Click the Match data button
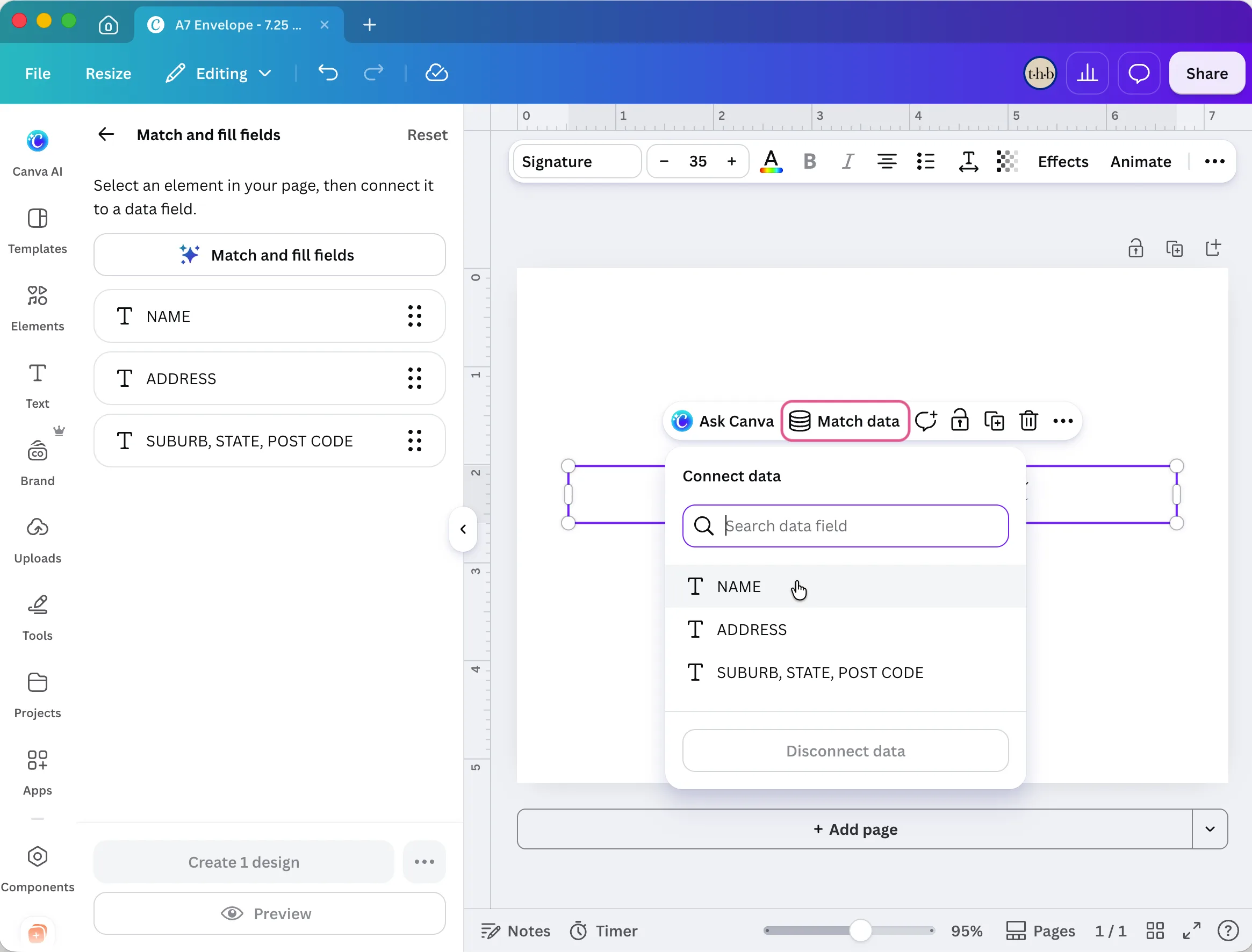This screenshot has height=952, width=1252. (845, 421)
